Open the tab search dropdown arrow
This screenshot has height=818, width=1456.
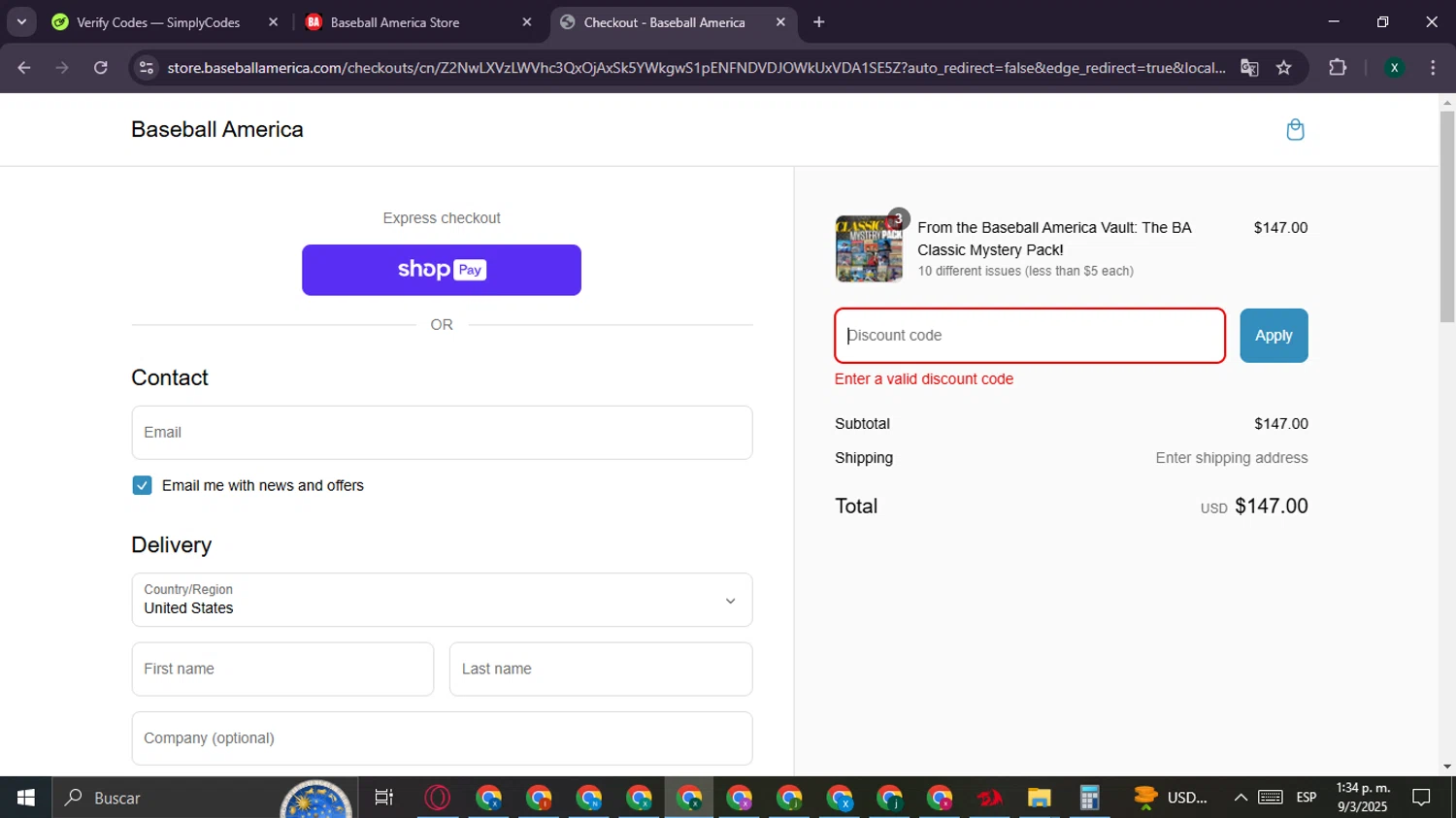[x=21, y=22]
